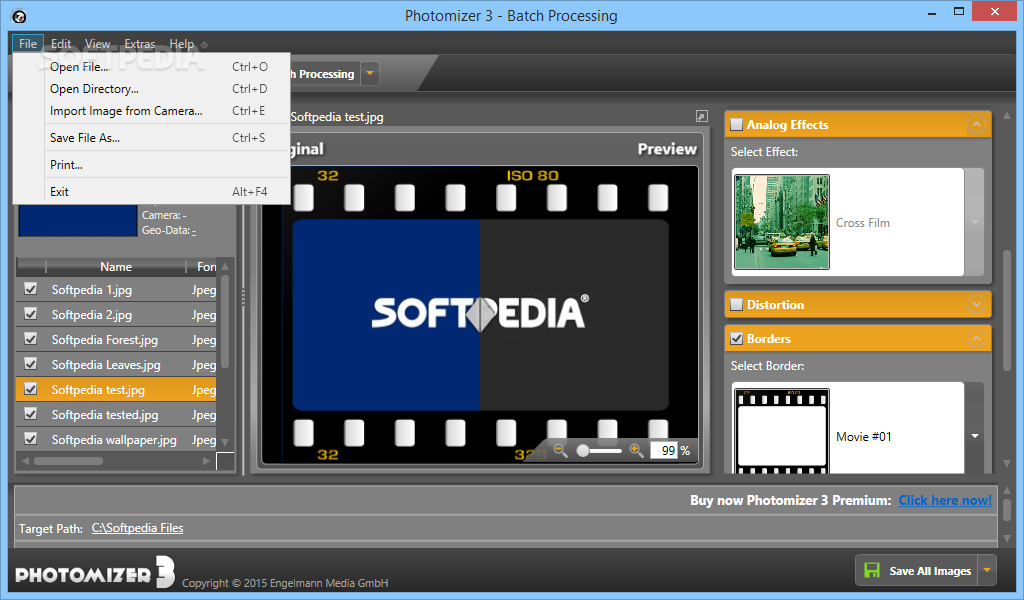
Task: Click the green save disk icon
Action: pos(872,570)
